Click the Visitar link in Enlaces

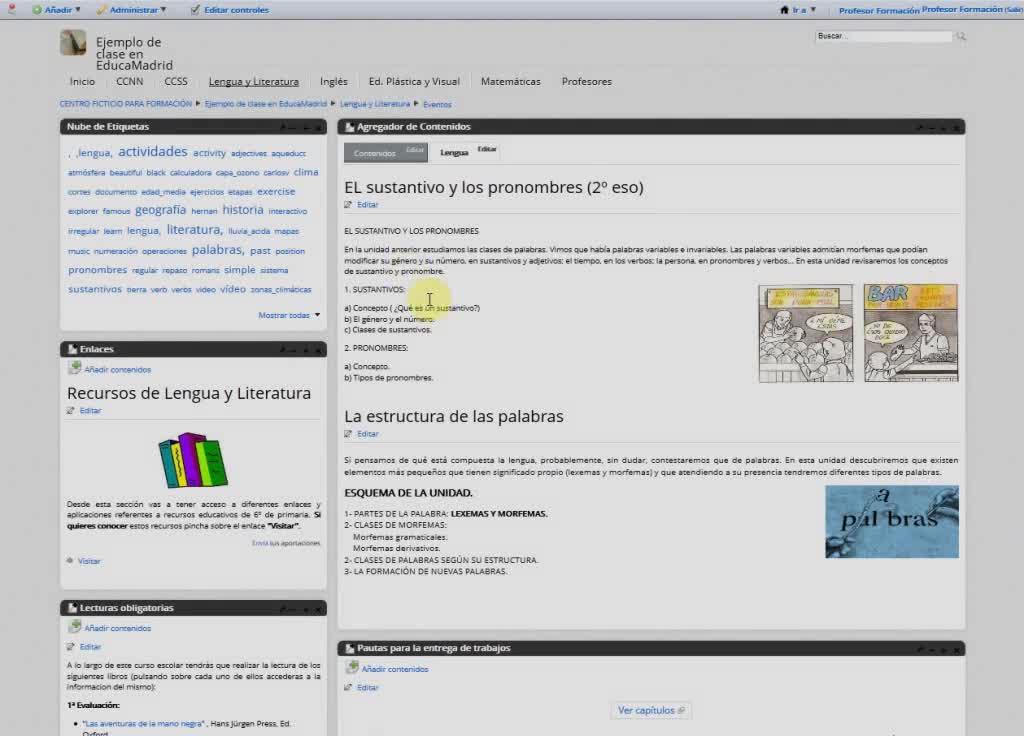[x=89, y=561]
